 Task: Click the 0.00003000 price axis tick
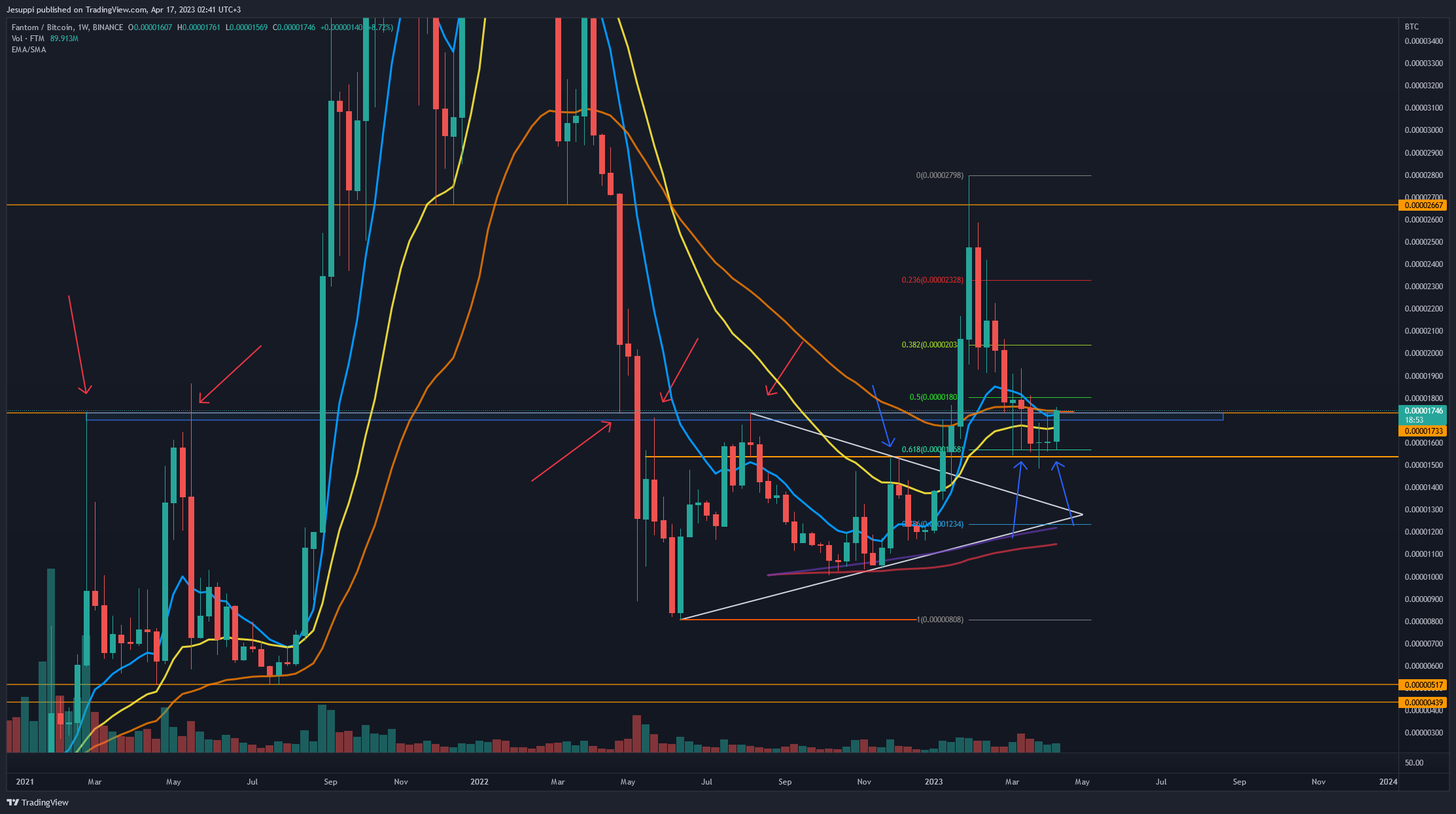click(x=1424, y=130)
